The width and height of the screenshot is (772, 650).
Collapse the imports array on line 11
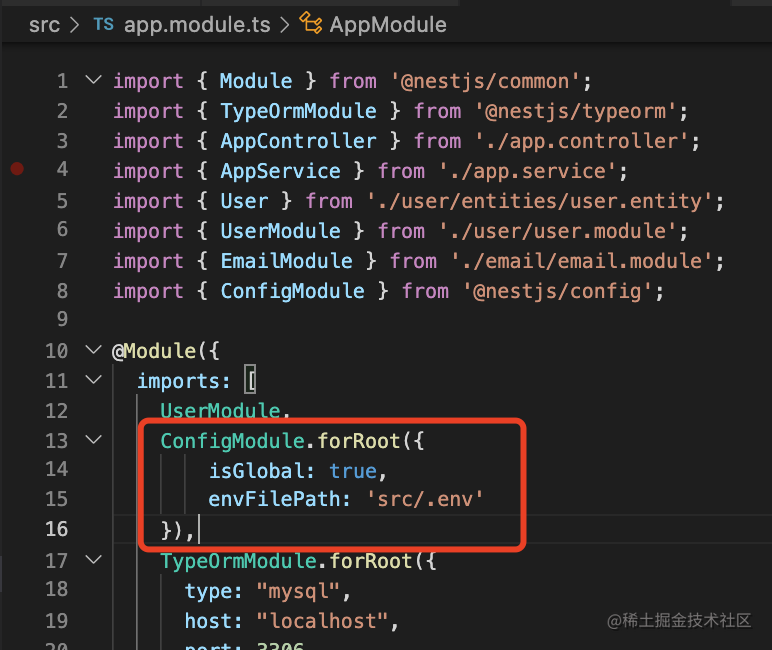(93, 380)
